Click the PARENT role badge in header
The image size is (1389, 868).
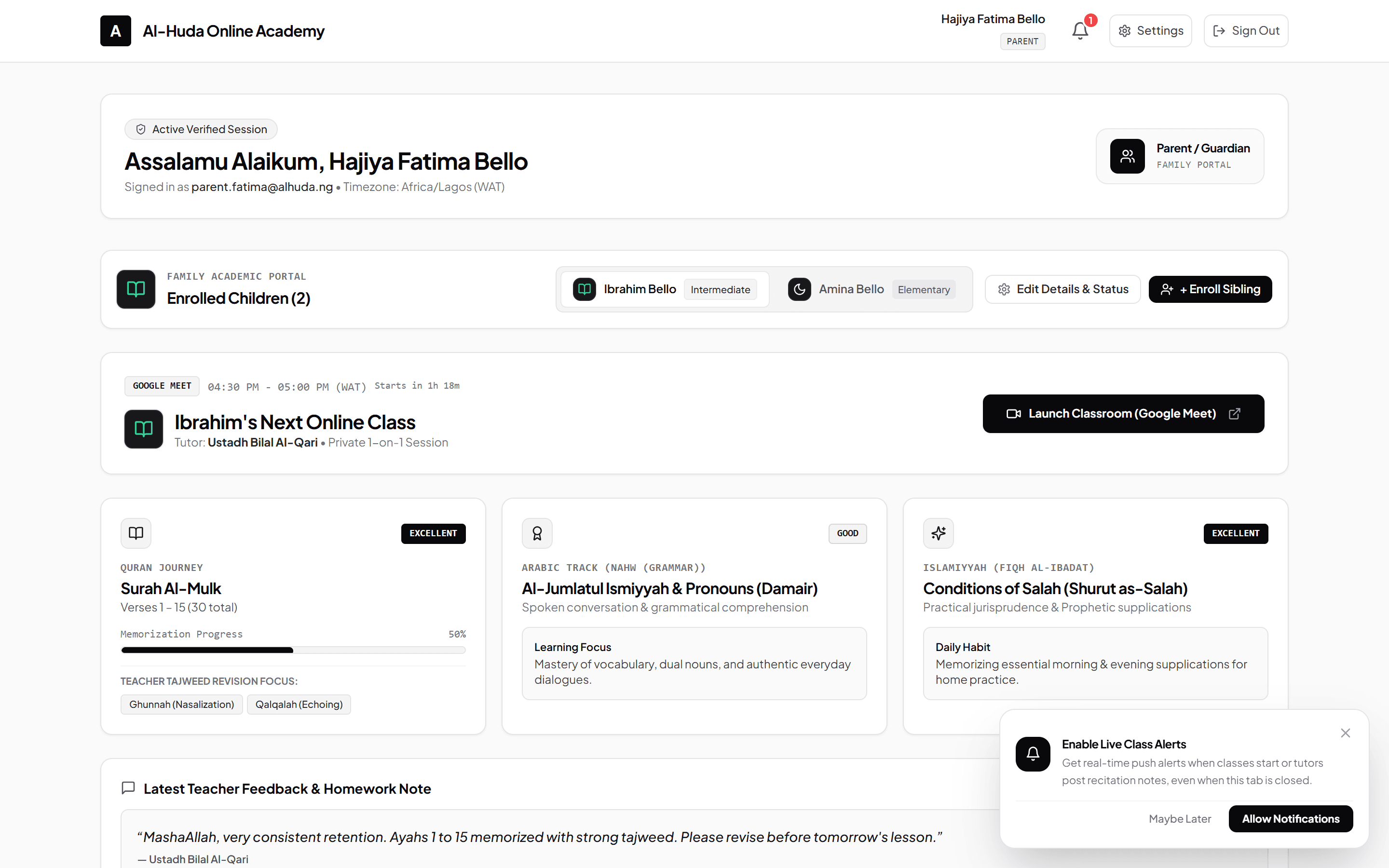[1022, 41]
